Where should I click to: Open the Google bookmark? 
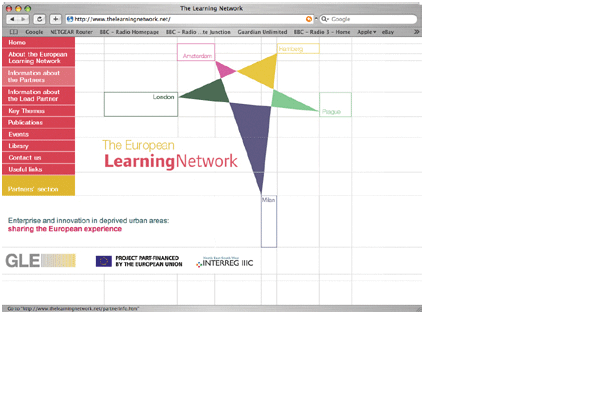(34, 32)
